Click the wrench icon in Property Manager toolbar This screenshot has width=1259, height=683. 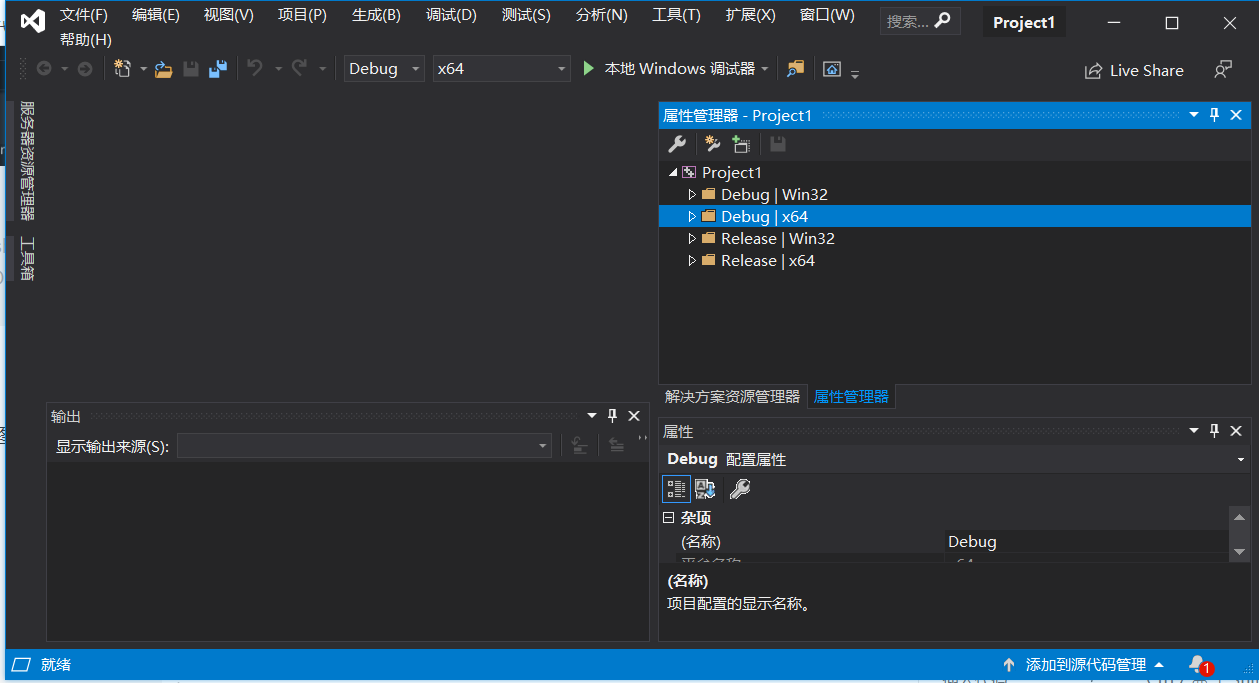click(x=677, y=144)
